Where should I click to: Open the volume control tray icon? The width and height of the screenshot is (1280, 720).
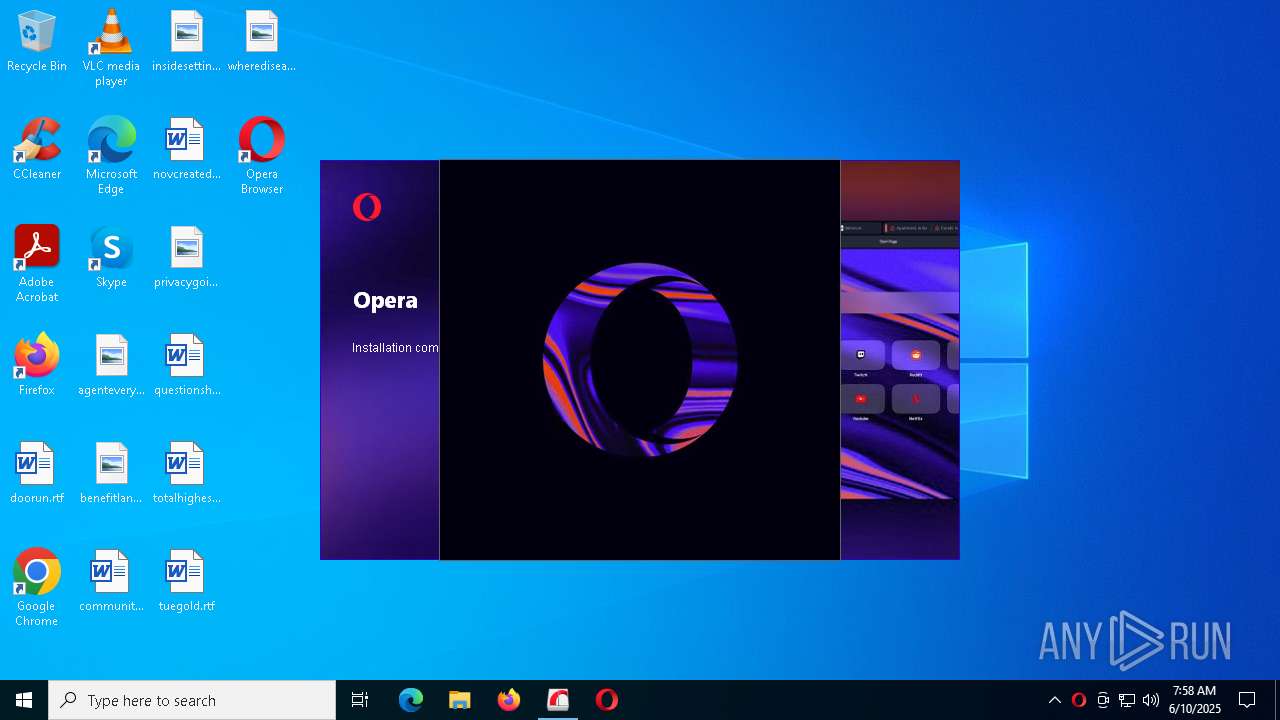click(x=1151, y=700)
